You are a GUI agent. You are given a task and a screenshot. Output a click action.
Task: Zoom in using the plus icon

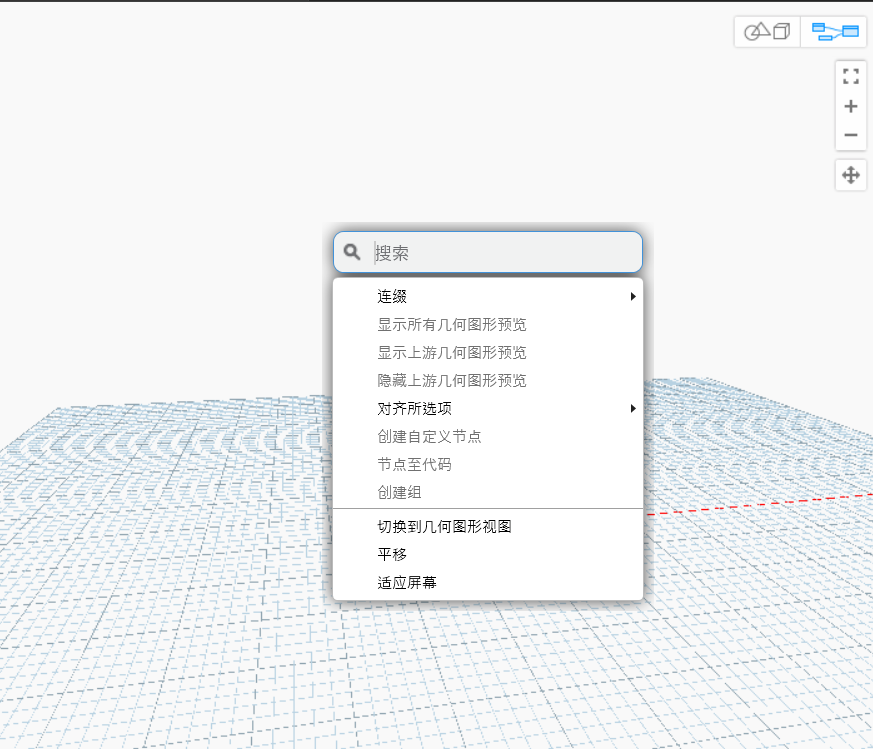[x=850, y=106]
